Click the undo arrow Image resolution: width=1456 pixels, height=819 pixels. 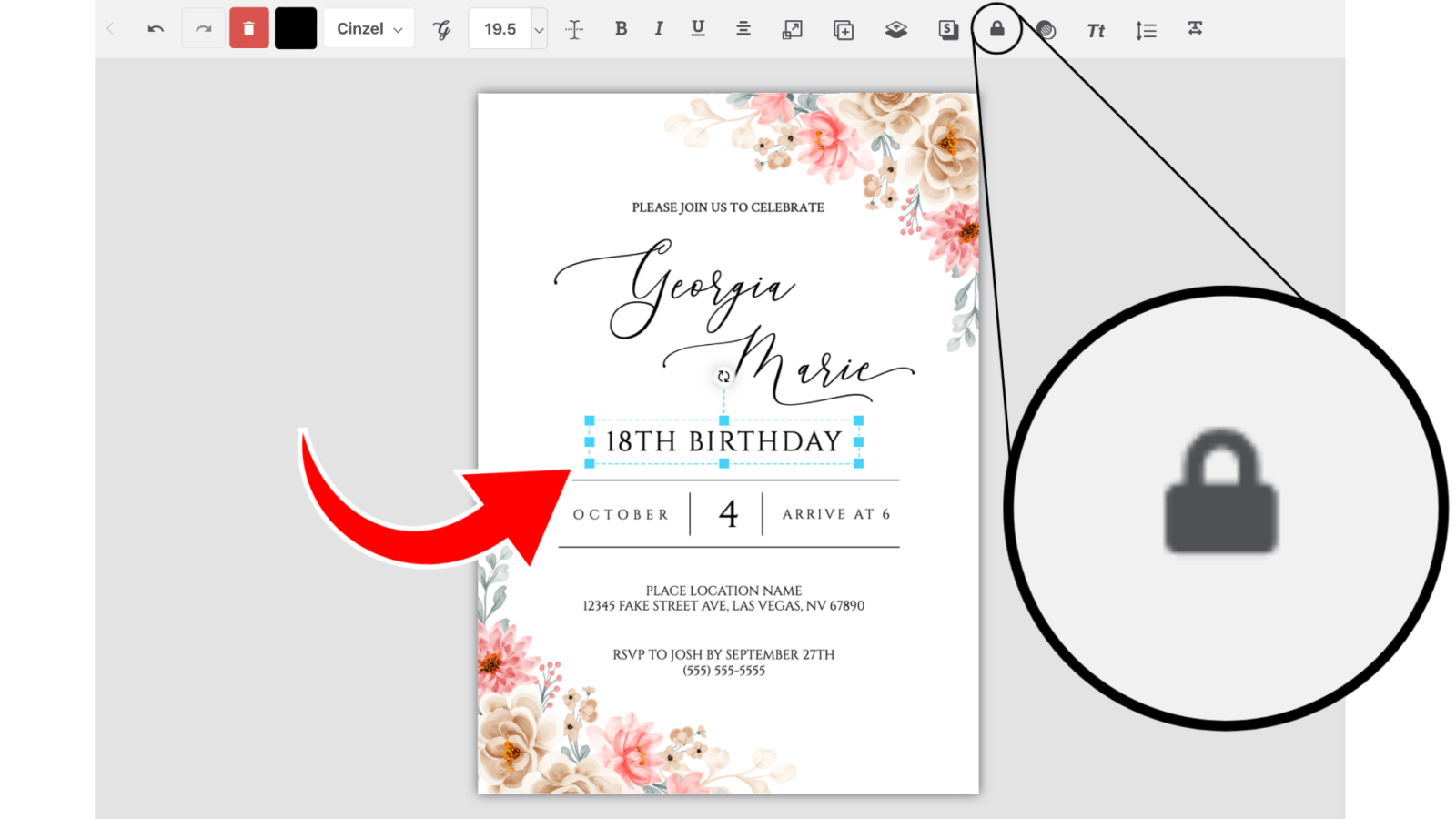[x=155, y=28]
